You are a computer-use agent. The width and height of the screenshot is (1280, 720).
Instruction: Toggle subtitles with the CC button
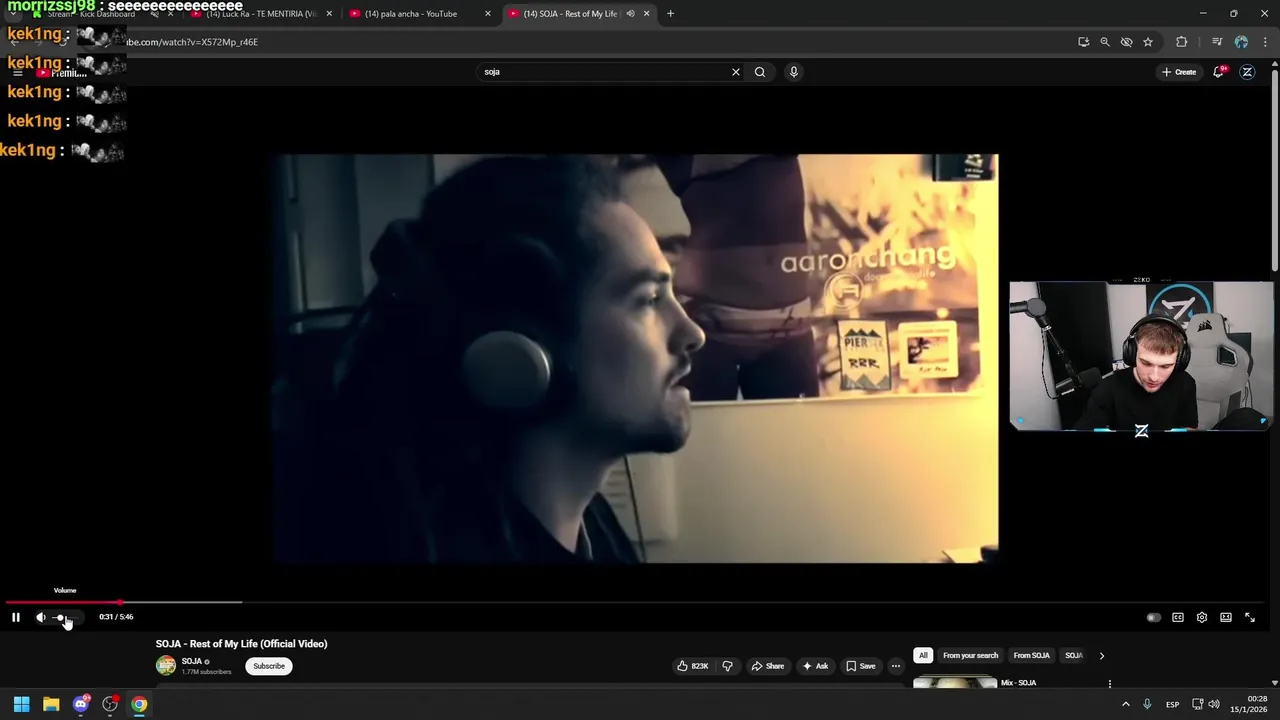(x=1178, y=618)
